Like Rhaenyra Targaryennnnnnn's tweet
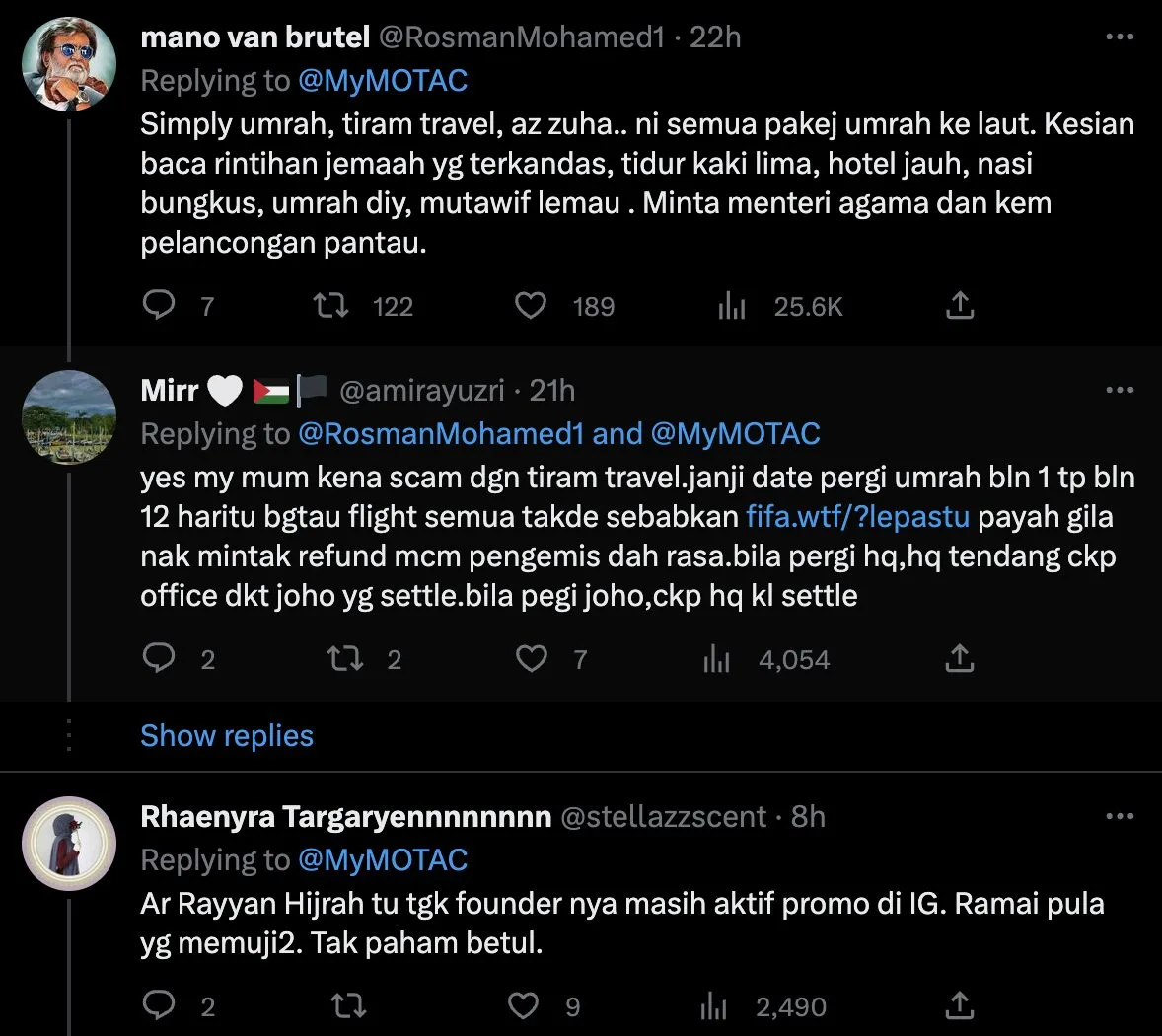 [523, 1005]
